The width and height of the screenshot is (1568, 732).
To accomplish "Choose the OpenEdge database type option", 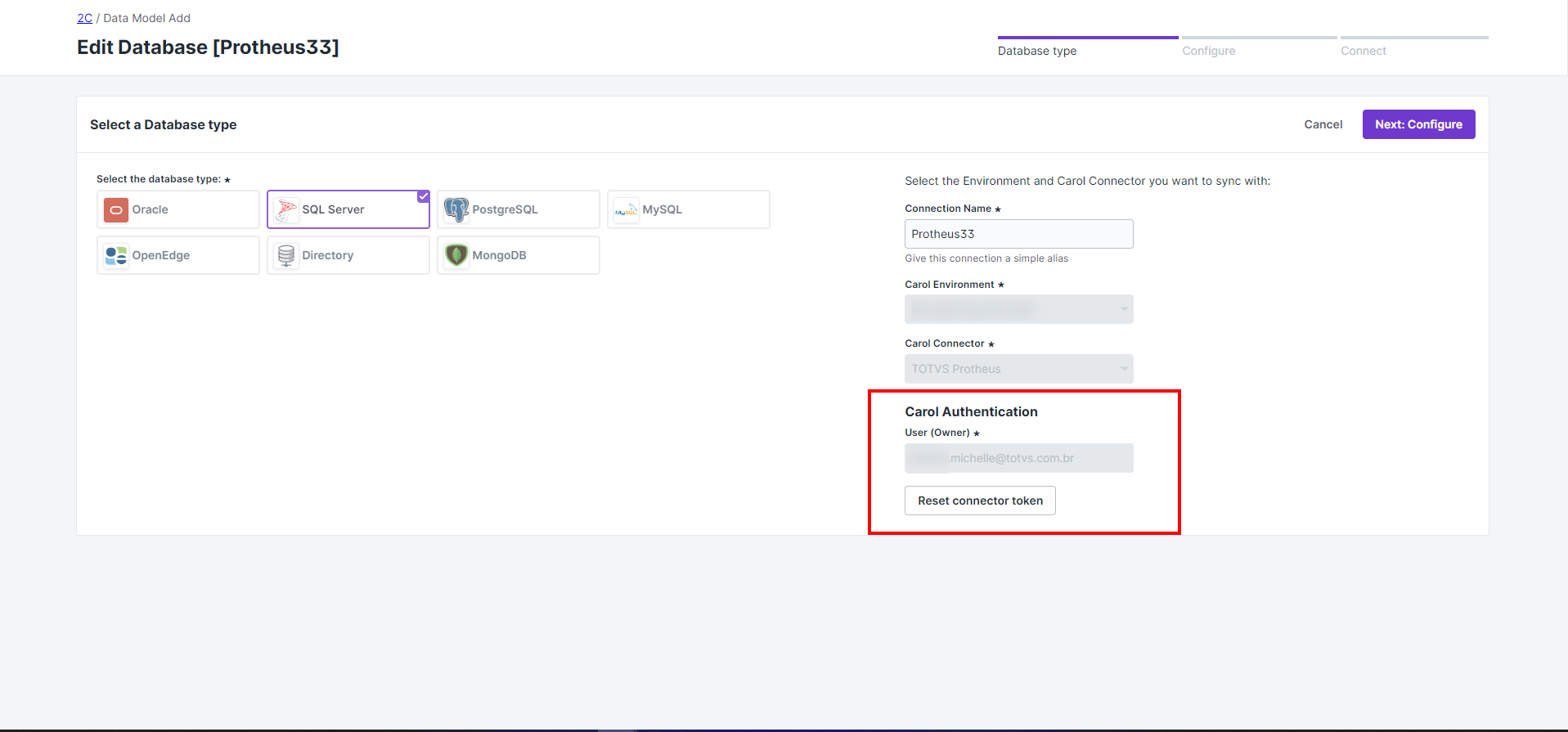I will 177,255.
